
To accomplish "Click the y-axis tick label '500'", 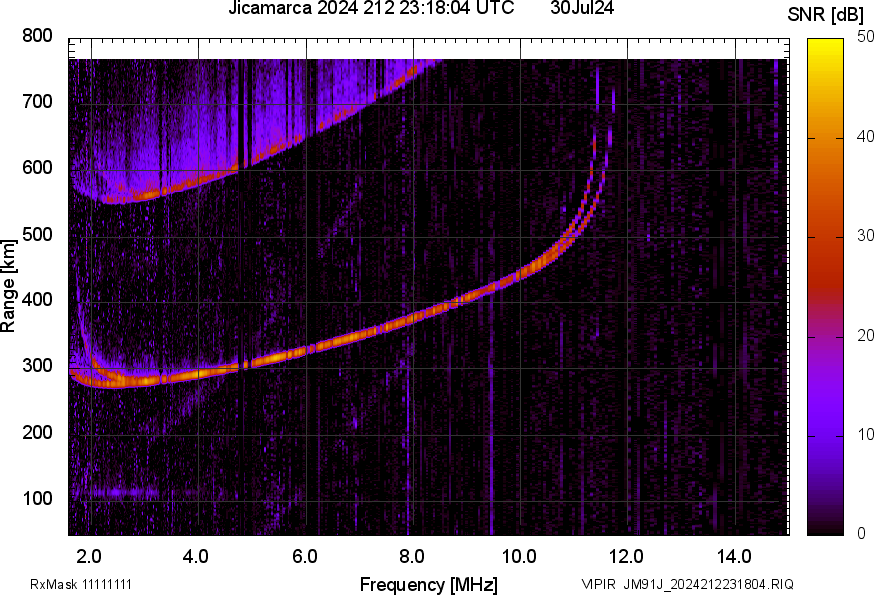I will tap(37, 234).
